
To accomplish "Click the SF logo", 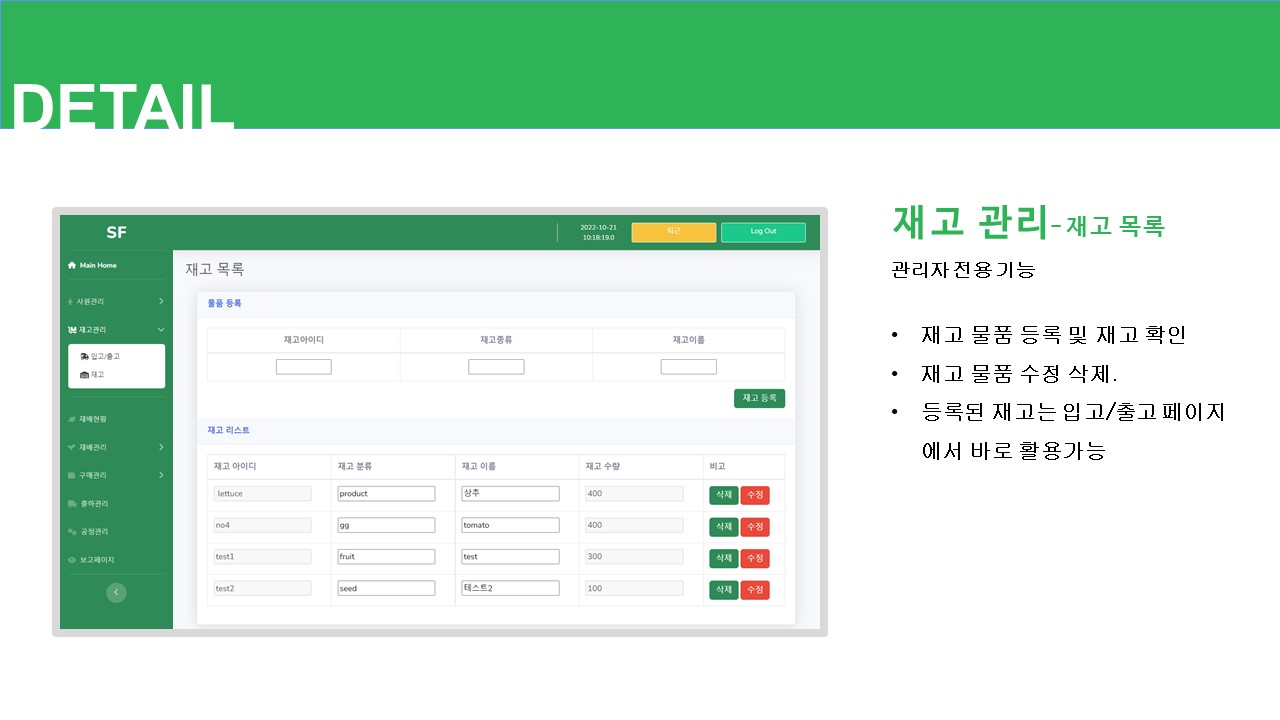I will pyautogui.click(x=116, y=232).
